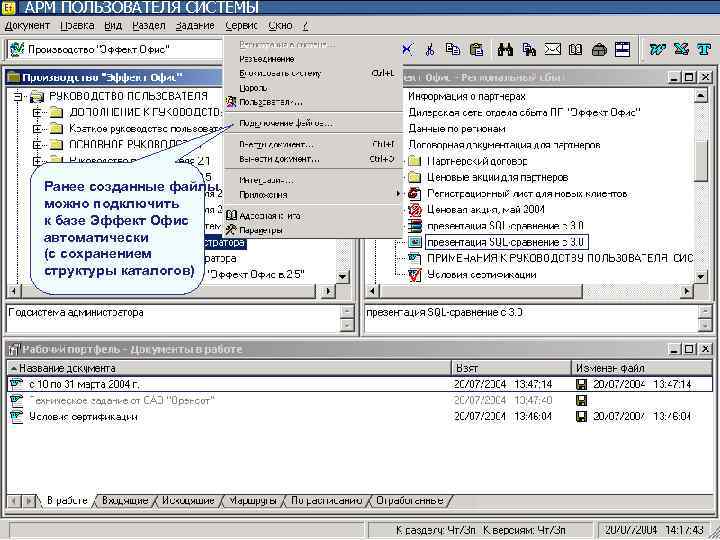Click the Ценовая акция, май 2004 document icon
Viewport: 720px width, 540px height.
pyautogui.click(x=415, y=210)
